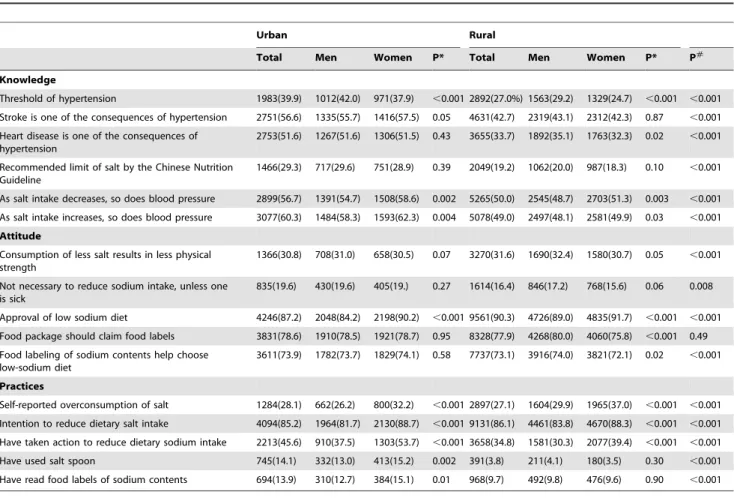Click the cell 2753(51.6)
Screen dimensions: 734x498
point(279,136)
